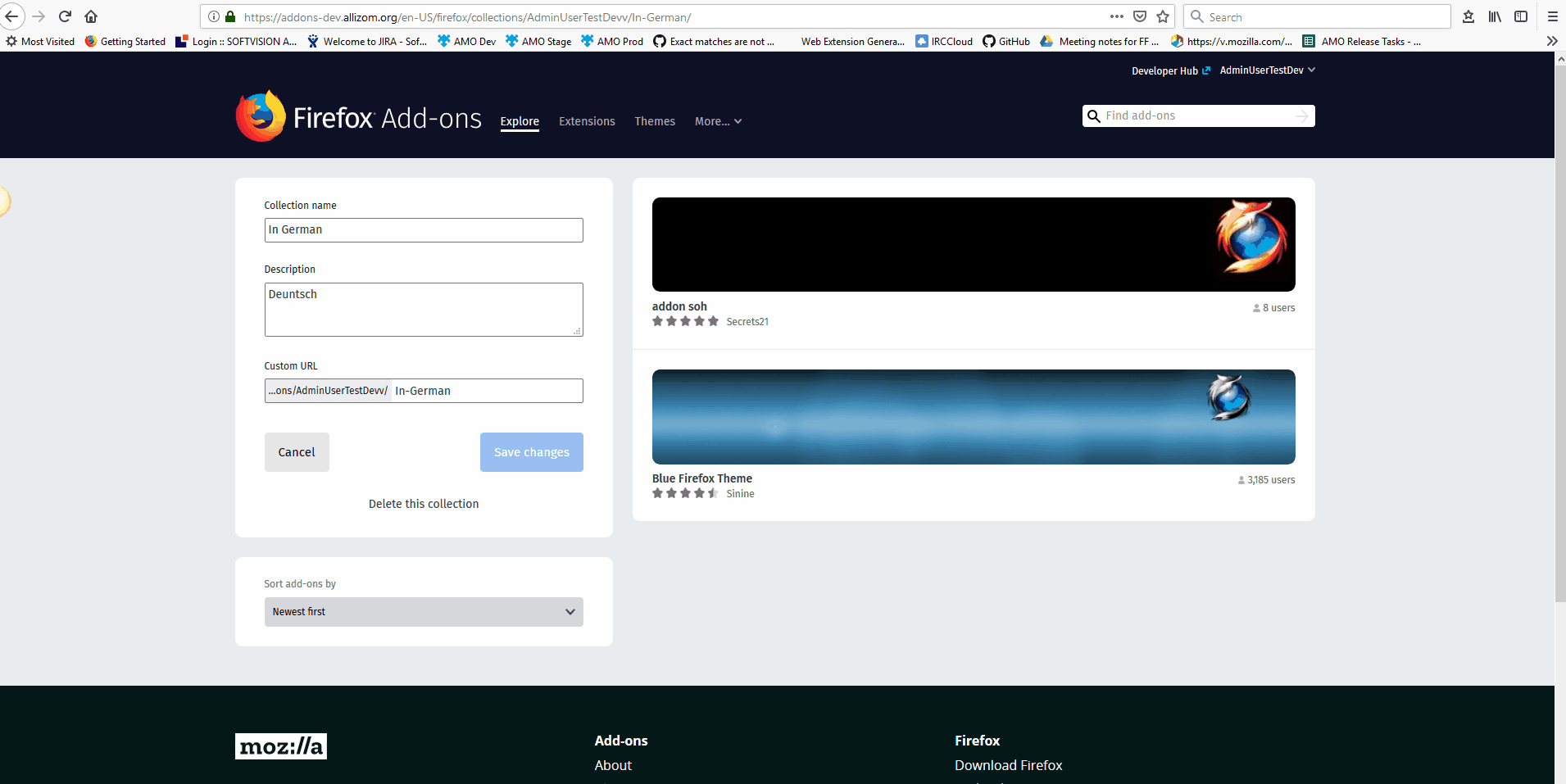1566x784 pixels.
Task: Open the downloads toolbar icon
Action: click(x=1468, y=16)
